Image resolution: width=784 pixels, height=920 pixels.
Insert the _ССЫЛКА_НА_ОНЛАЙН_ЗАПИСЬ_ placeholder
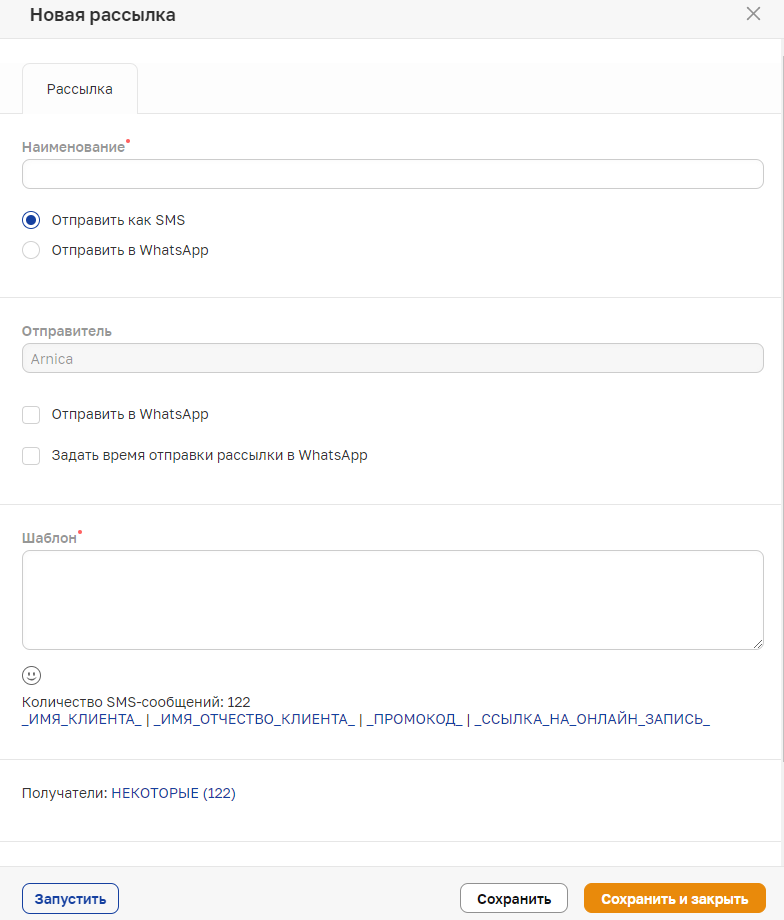coord(592,719)
